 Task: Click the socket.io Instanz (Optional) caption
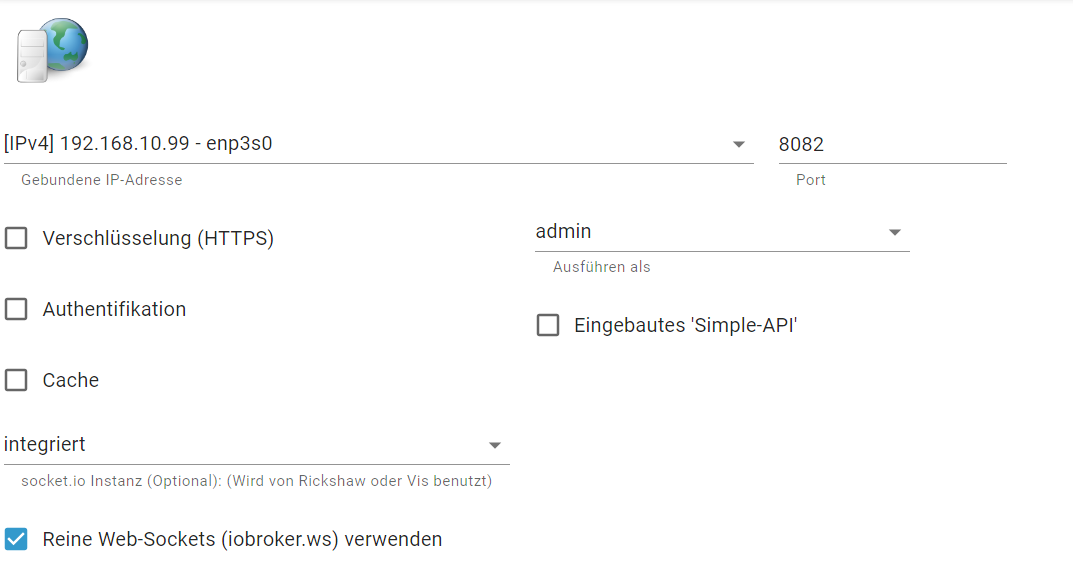(257, 481)
